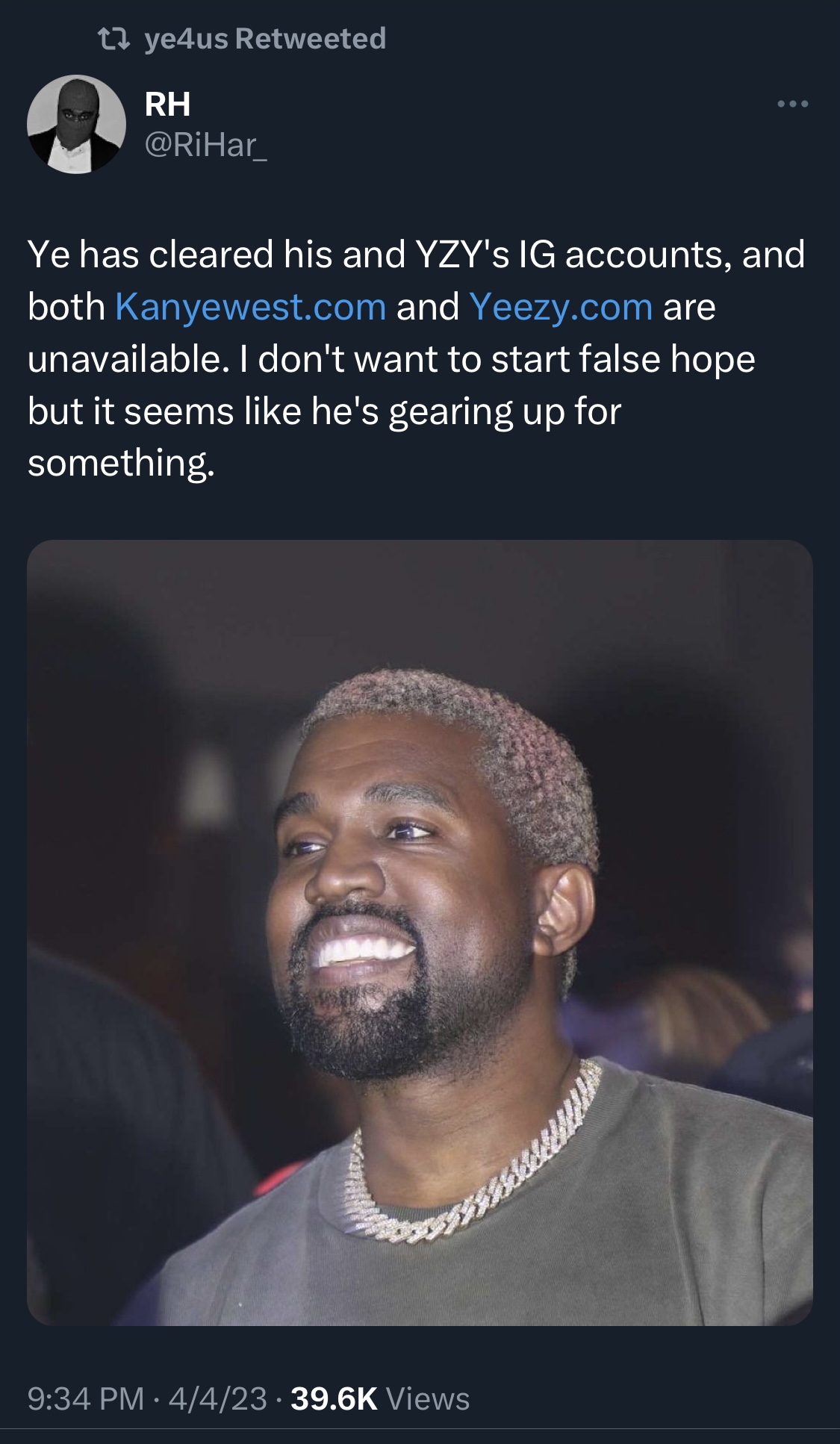Tap the 4/4/23 date

217,1398
